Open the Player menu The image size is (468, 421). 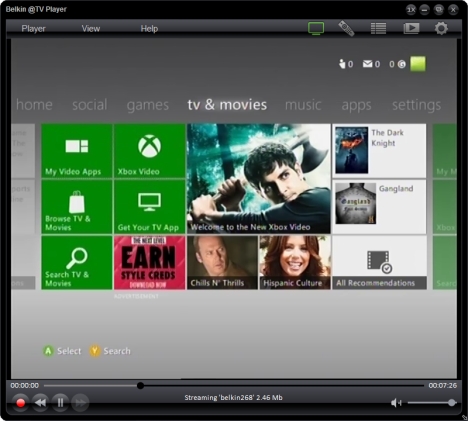(x=33, y=29)
